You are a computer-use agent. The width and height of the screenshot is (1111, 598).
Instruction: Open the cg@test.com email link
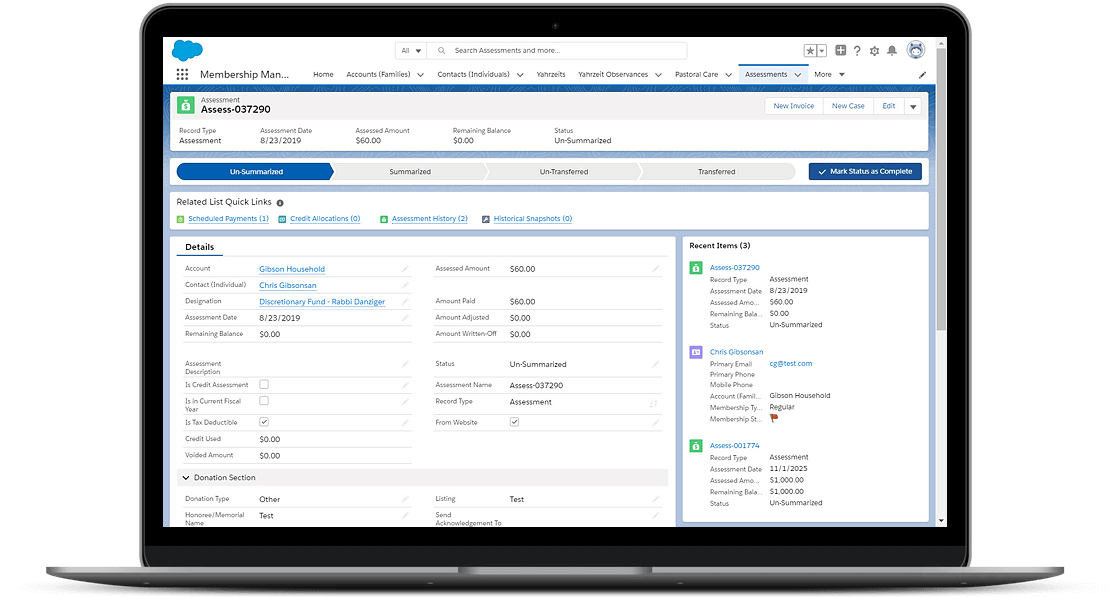point(791,363)
